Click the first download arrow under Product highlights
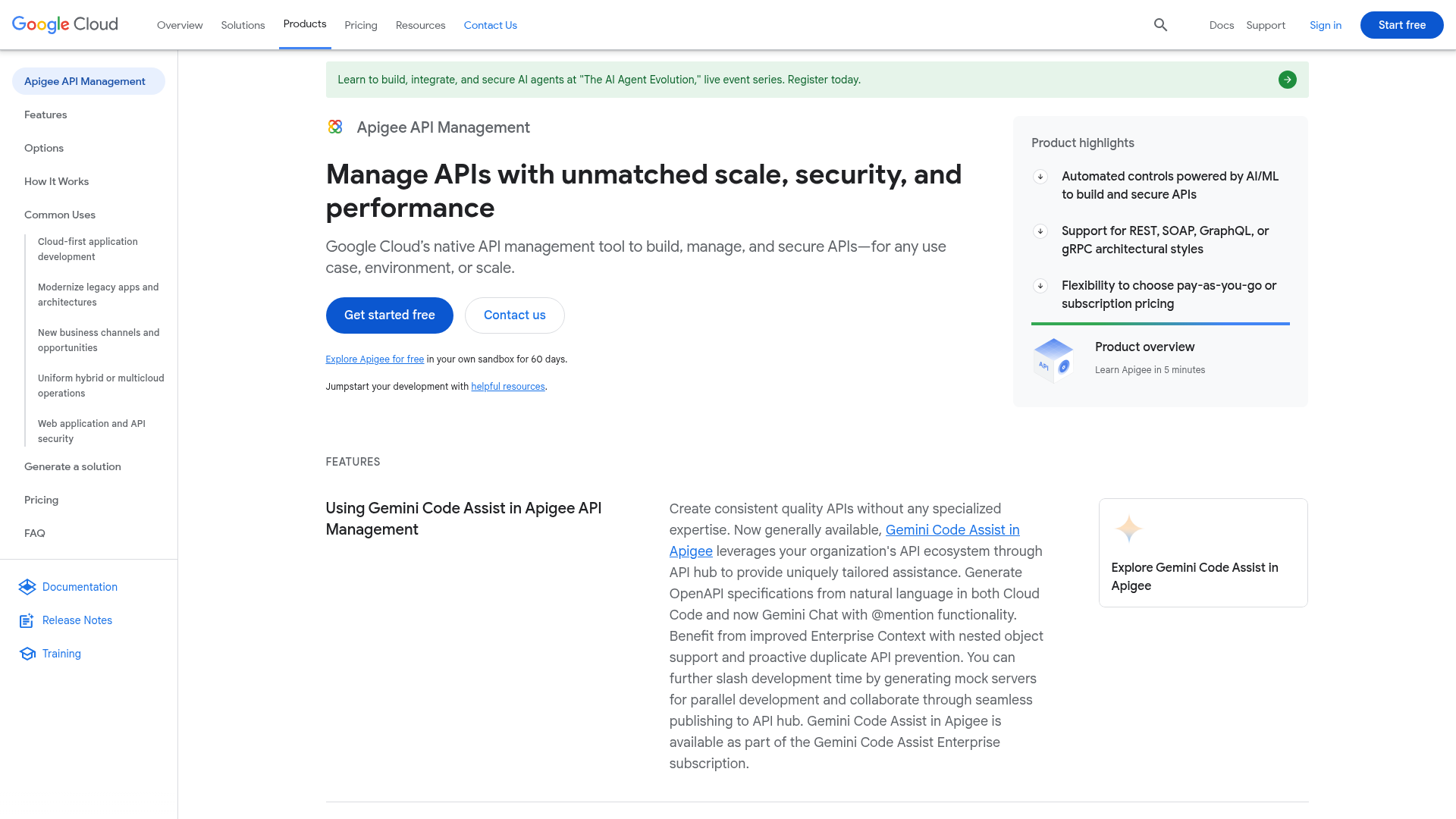Viewport: 1456px width, 819px height. click(x=1040, y=177)
